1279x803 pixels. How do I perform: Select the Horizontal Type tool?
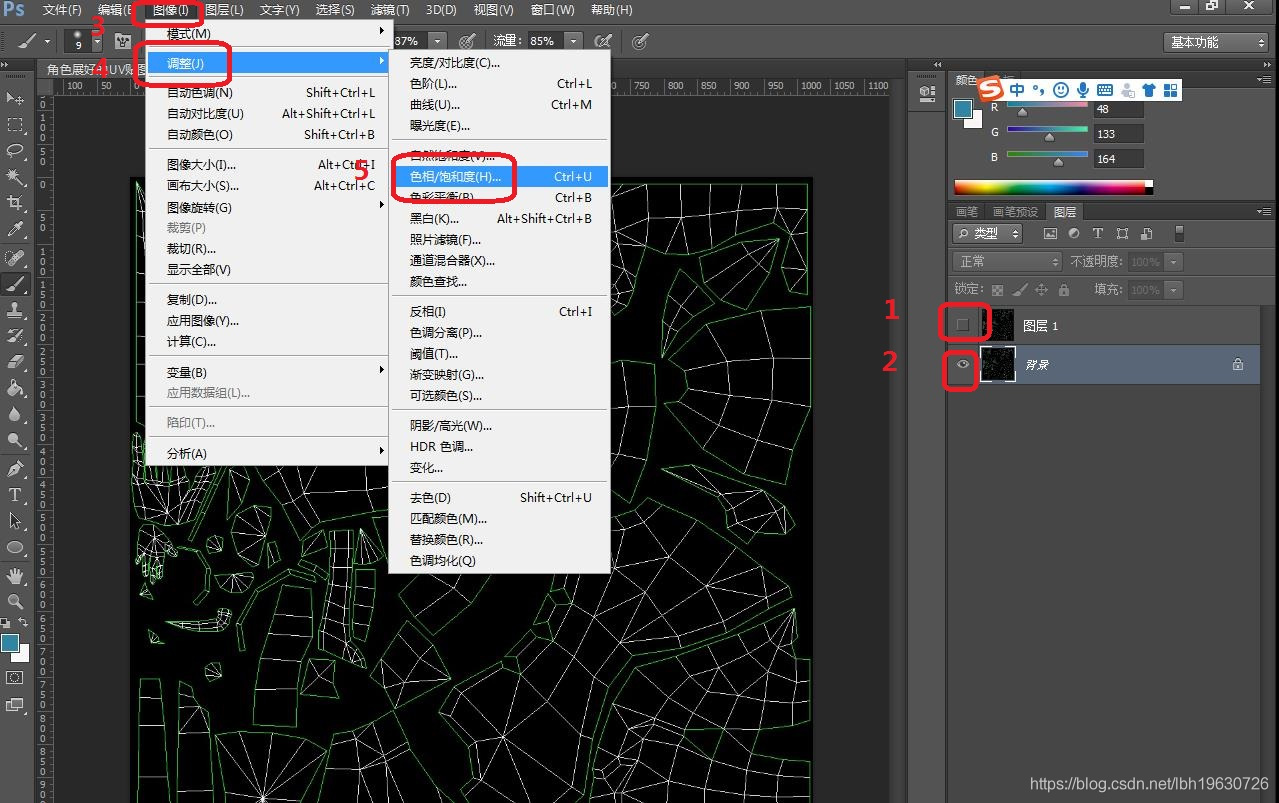coord(15,495)
